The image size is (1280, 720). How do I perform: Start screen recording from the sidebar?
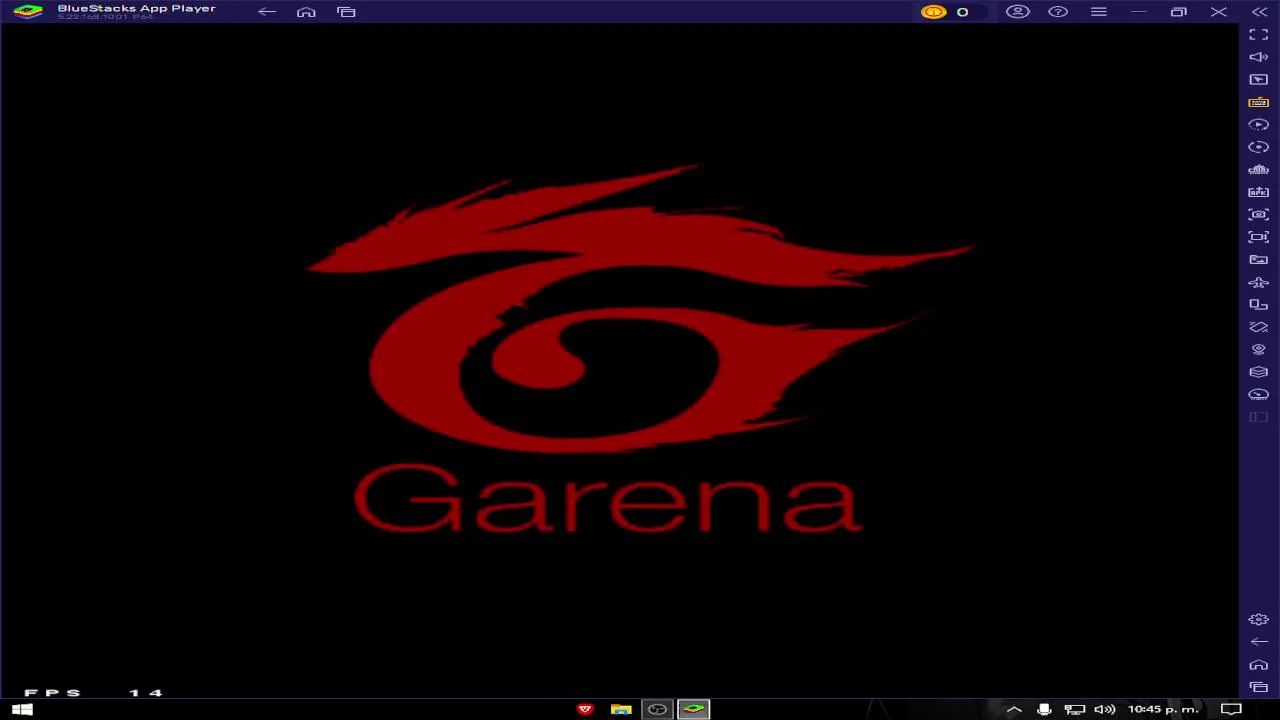click(1258, 237)
